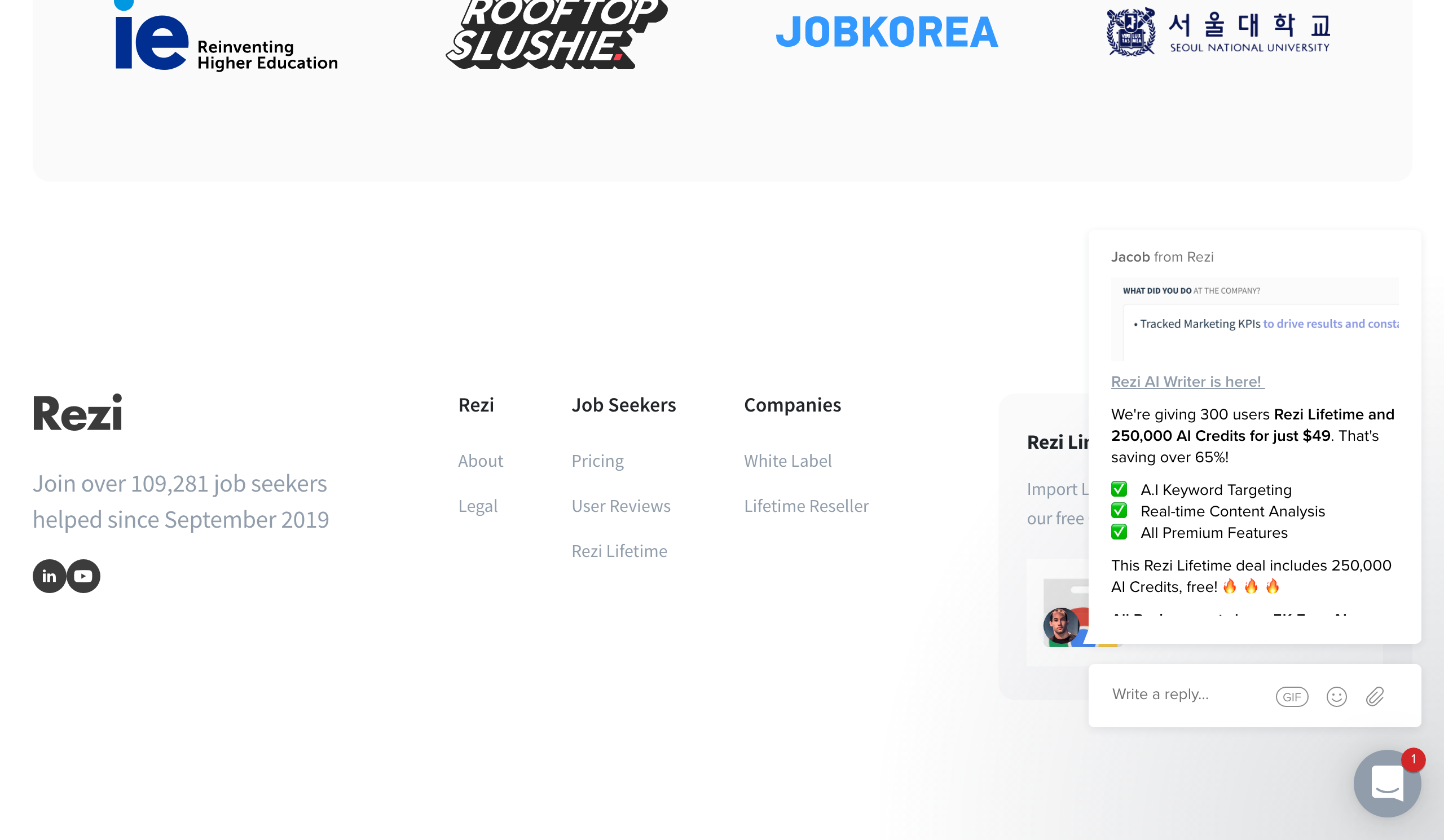Click the Rooftop Slushie logo
This screenshot has height=840, width=1444.
tap(556, 34)
